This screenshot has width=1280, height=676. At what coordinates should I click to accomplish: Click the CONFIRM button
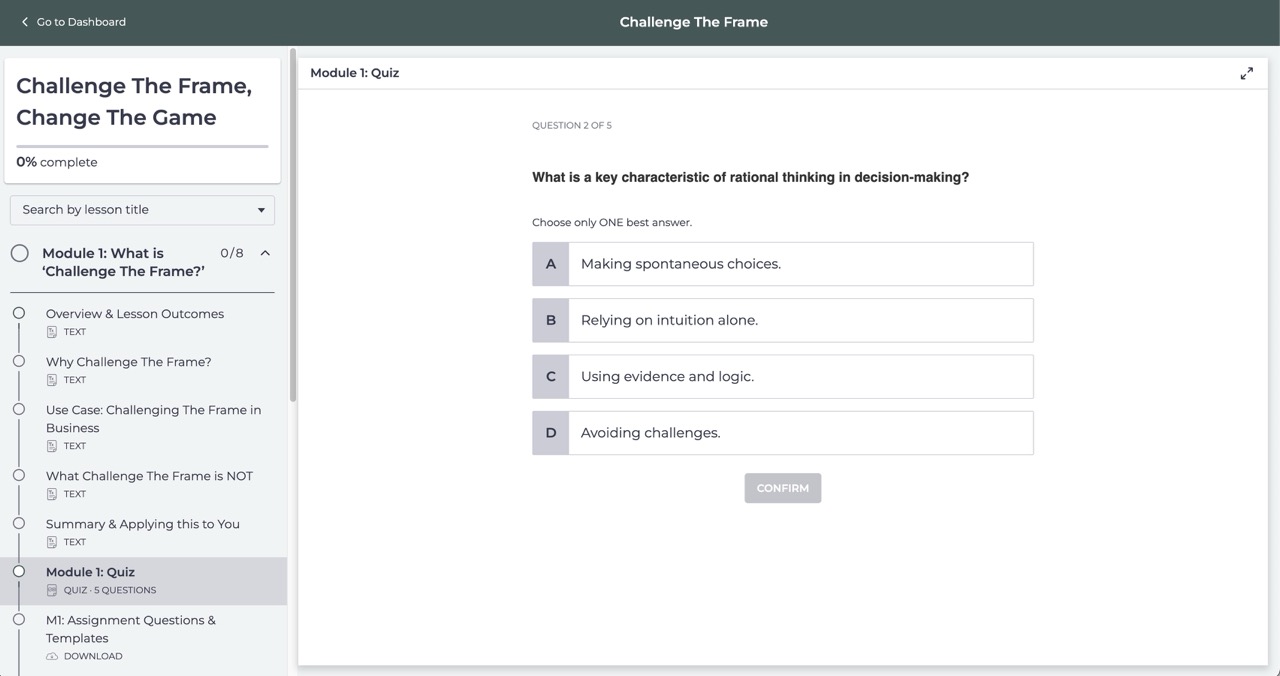tap(783, 488)
